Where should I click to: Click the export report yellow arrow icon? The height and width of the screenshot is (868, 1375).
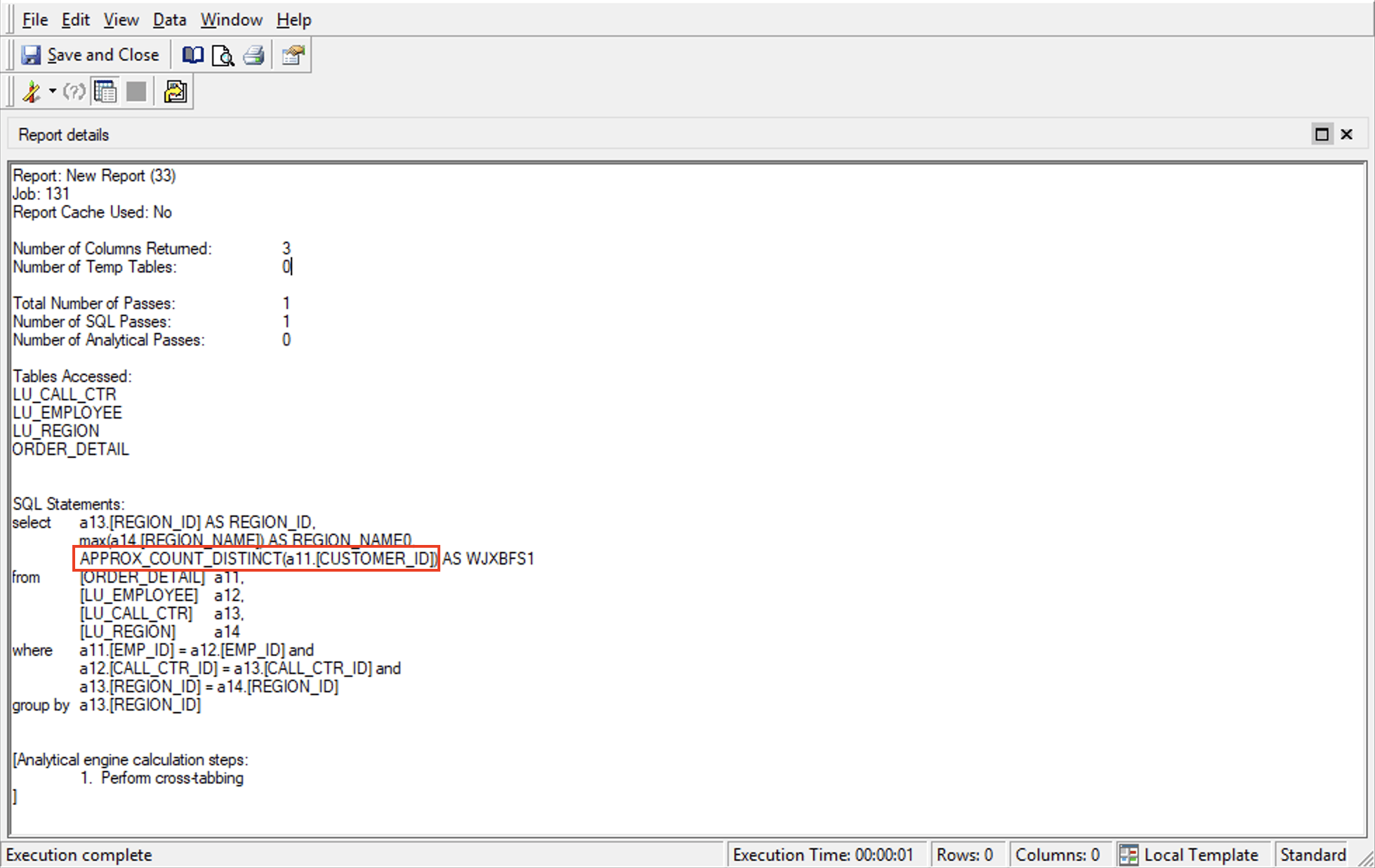tap(175, 92)
